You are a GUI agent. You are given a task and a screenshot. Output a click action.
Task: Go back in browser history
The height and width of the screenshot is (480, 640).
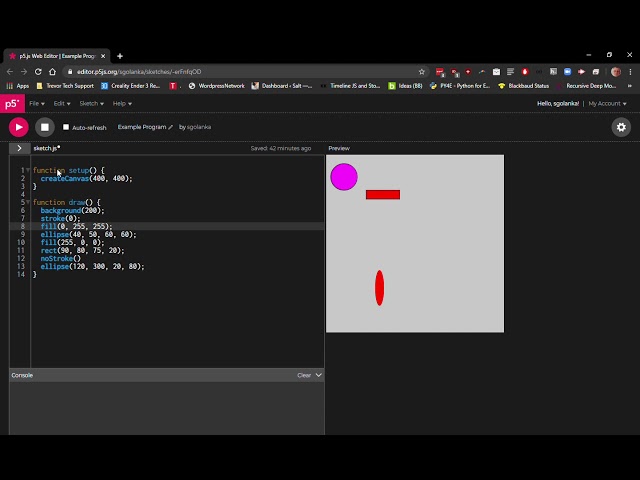click(10, 72)
